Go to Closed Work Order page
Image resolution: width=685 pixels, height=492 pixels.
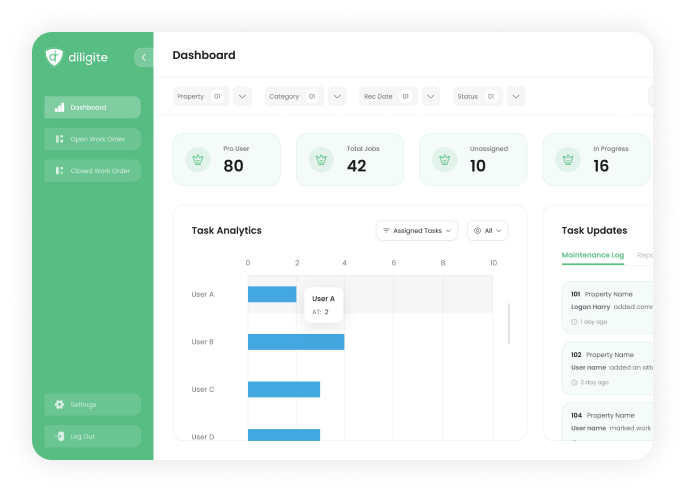pyautogui.click(x=92, y=171)
